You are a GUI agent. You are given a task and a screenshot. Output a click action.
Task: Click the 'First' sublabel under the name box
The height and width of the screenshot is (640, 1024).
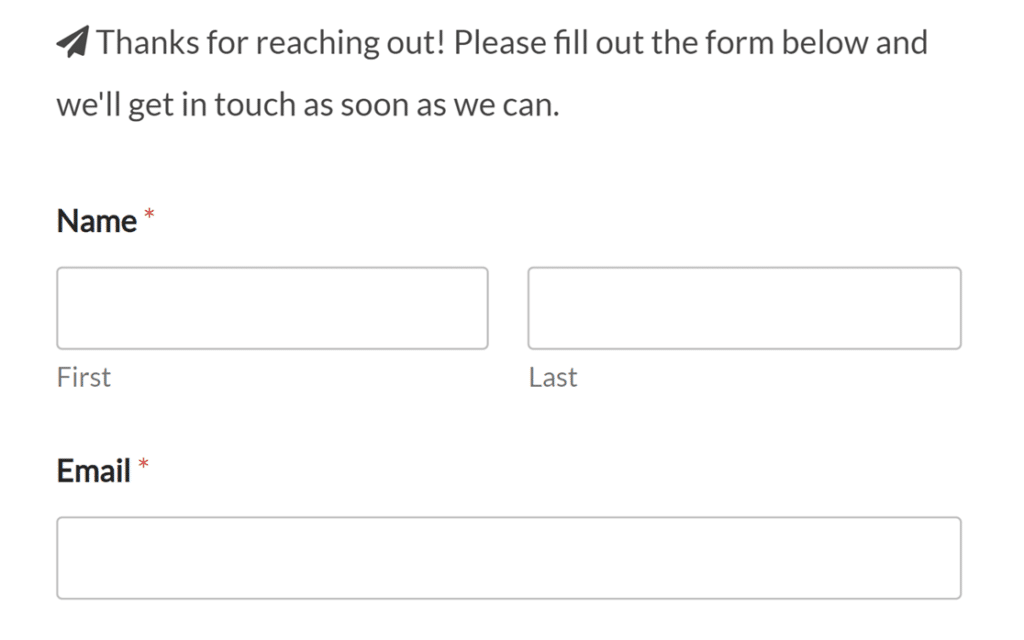click(83, 377)
